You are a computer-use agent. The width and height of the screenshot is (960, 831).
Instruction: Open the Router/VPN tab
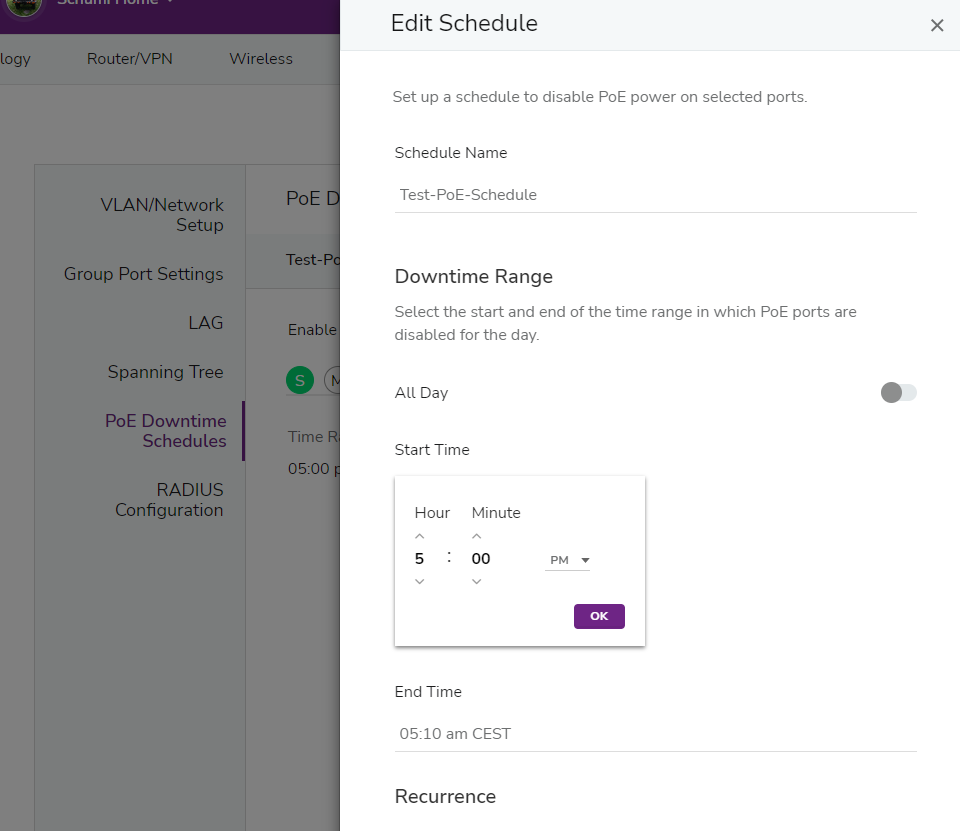coord(130,59)
